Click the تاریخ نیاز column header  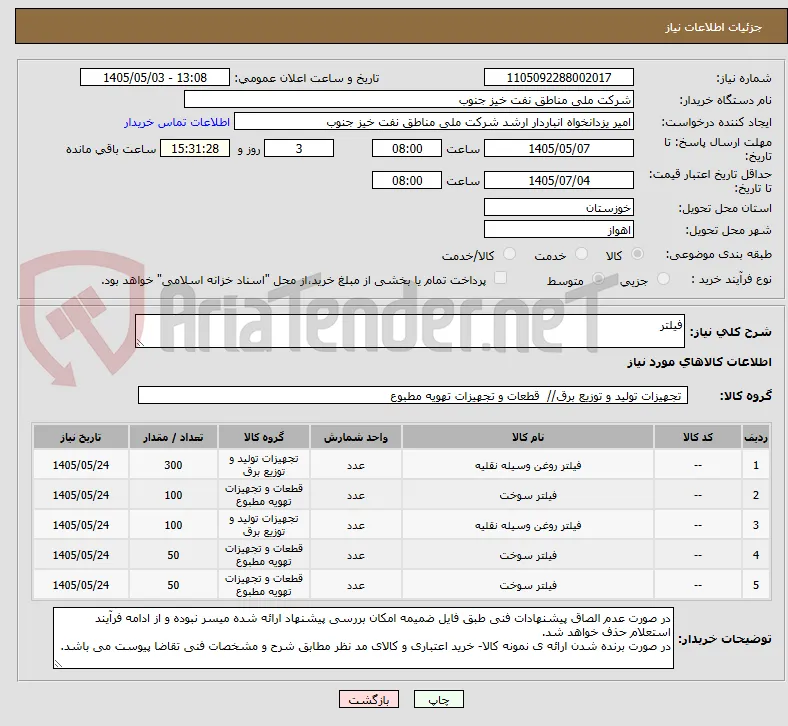click(x=81, y=437)
